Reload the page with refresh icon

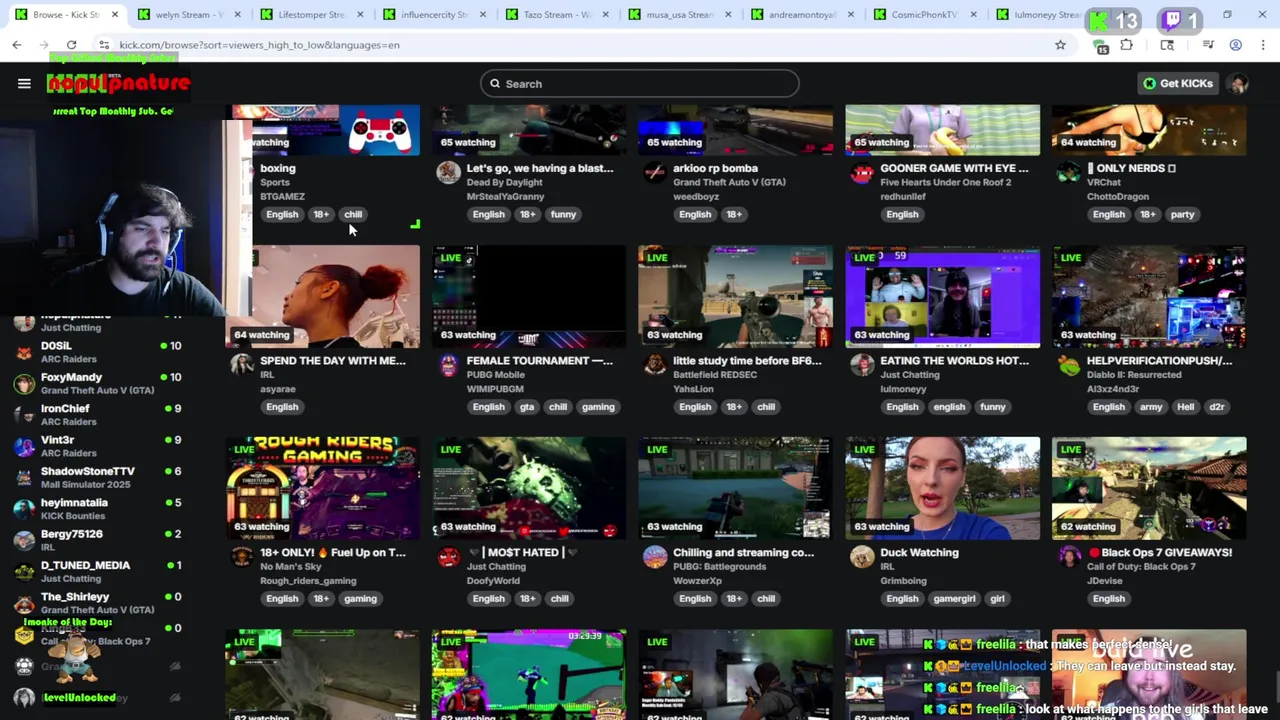[x=71, y=45]
